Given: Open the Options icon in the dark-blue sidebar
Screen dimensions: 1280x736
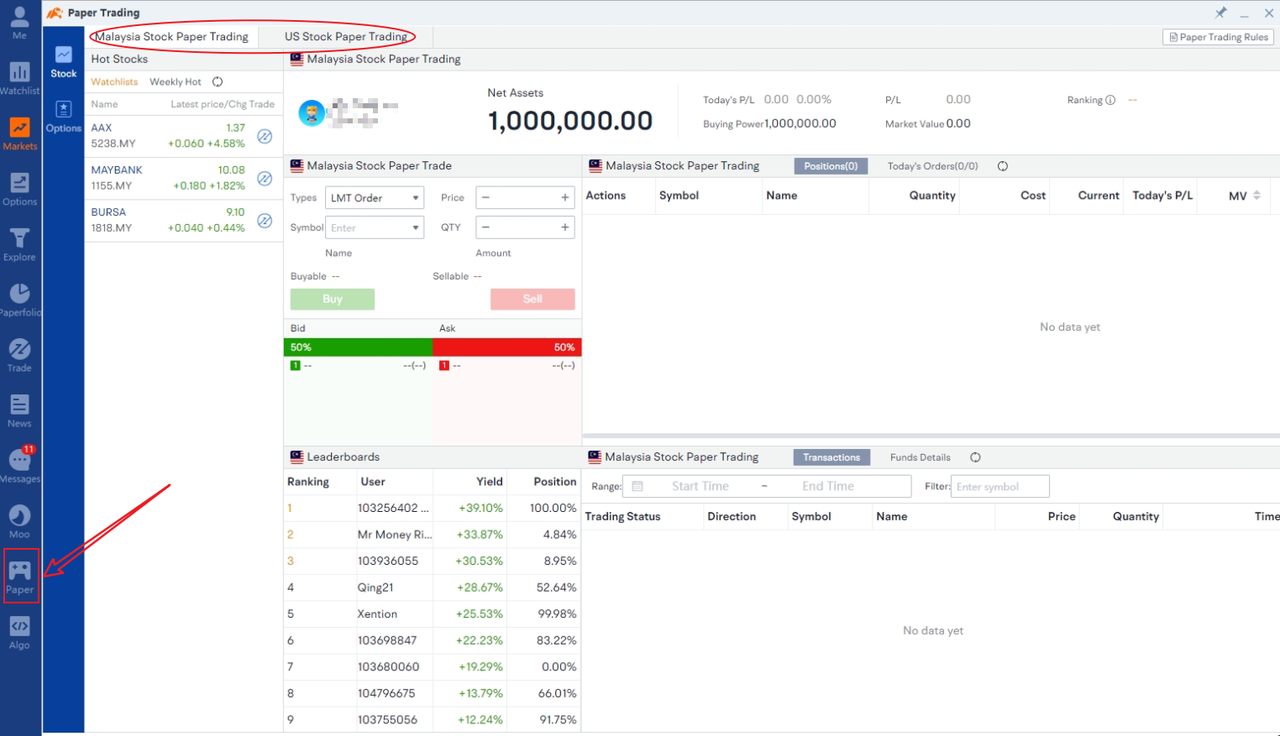Looking at the screenshot, I should pos(19,189).
